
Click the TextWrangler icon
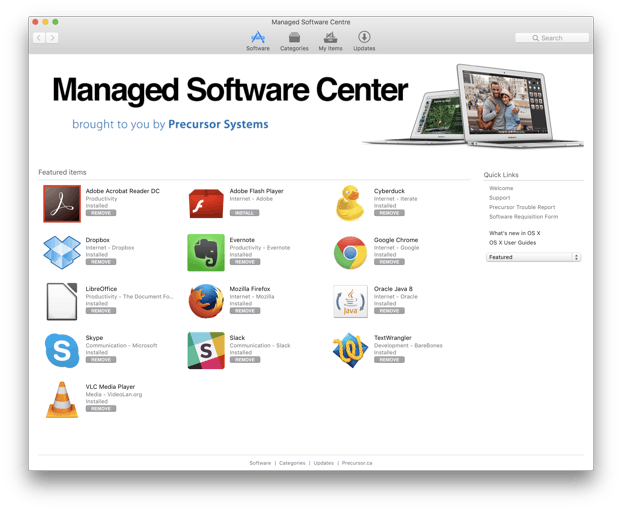(x=350, y=350)
